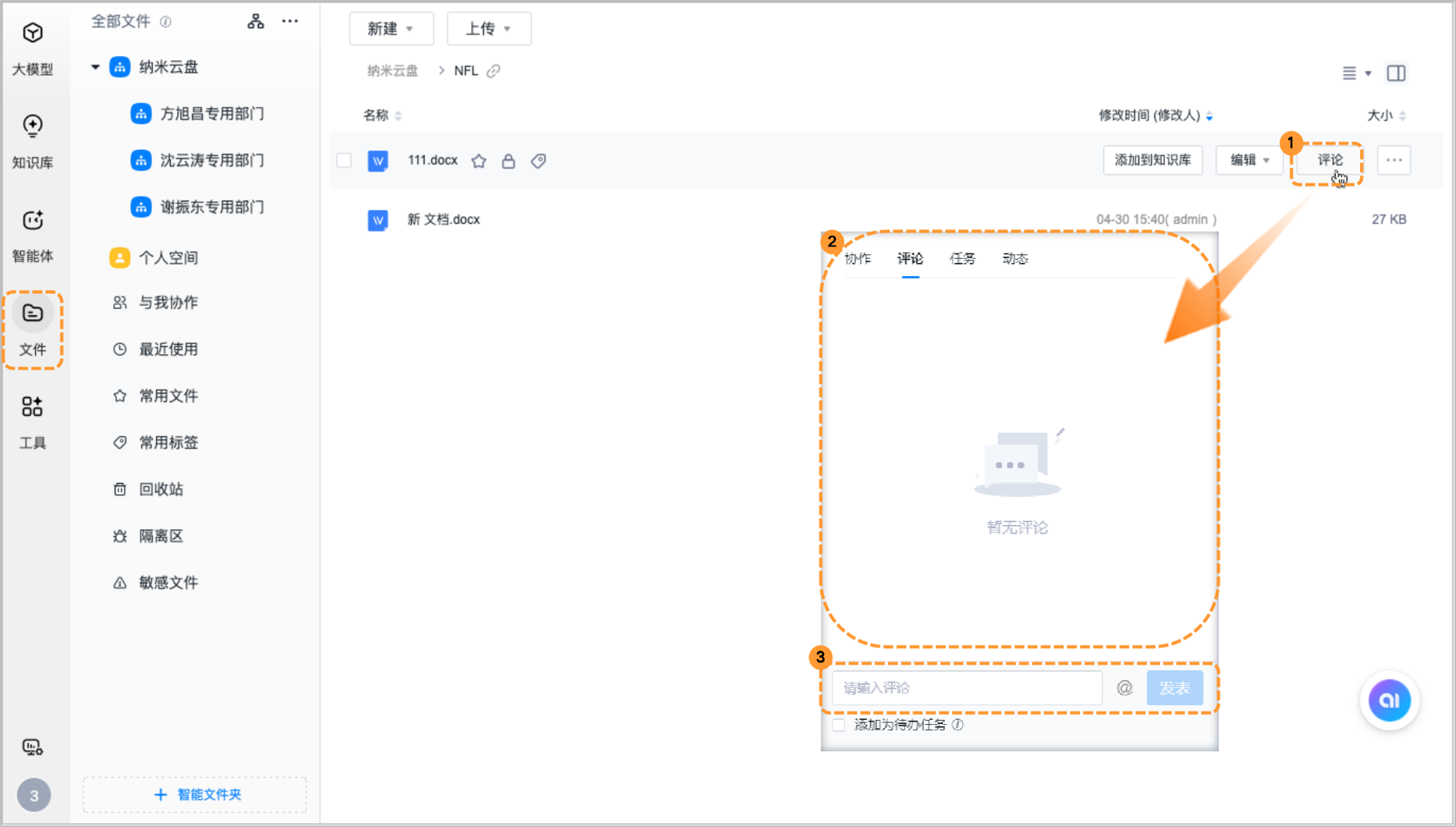This screenshot has width=1456, height=827.
Task: Click the 智能文件夹 button at bottom
Action: point(194,794)
